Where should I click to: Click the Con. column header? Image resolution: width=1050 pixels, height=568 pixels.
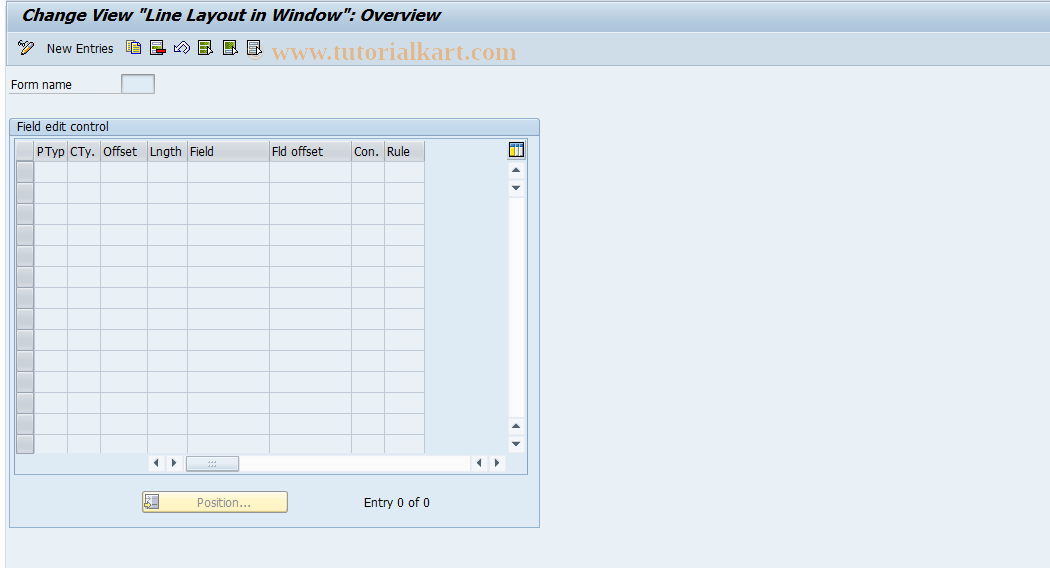368,151
